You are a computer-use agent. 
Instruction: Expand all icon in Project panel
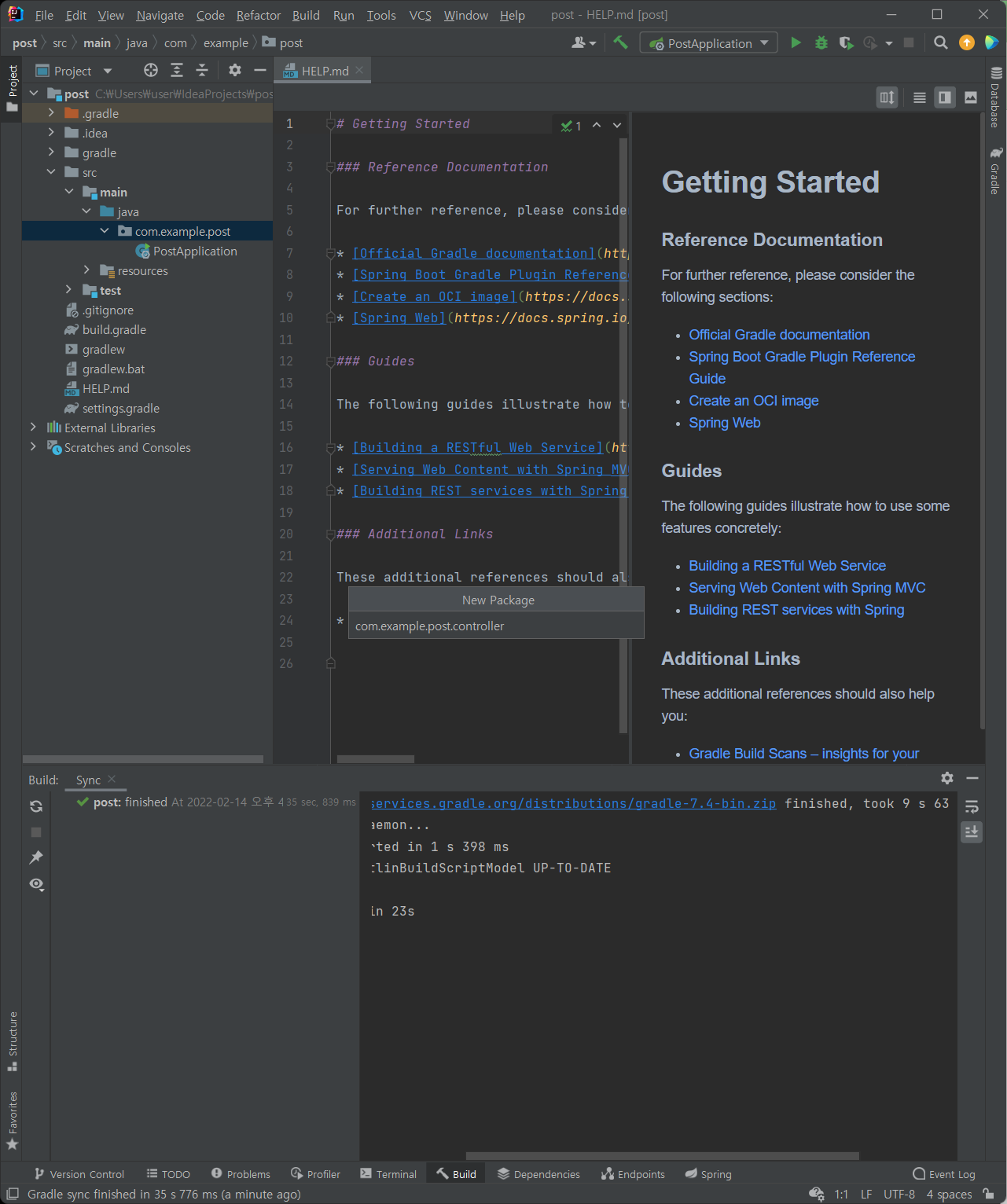click(x=177, y=71)
